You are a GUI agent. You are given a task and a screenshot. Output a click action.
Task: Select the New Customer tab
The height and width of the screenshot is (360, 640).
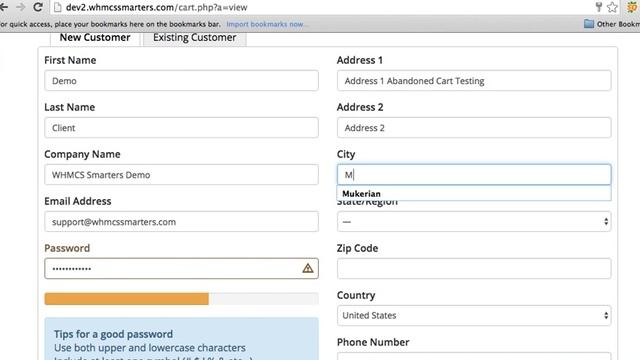pos(95,38)
